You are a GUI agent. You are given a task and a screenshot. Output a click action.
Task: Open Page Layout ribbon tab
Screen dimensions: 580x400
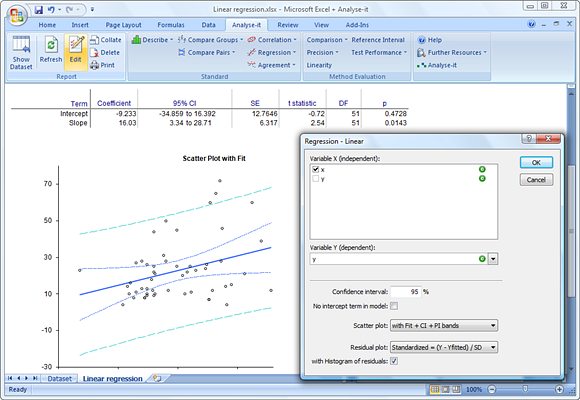(123, 25)
